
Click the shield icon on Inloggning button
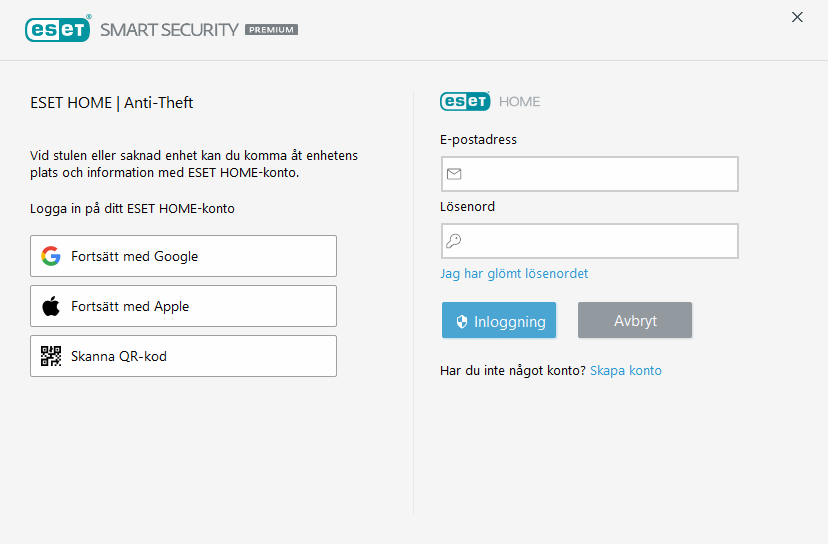[x=462, y=322]
